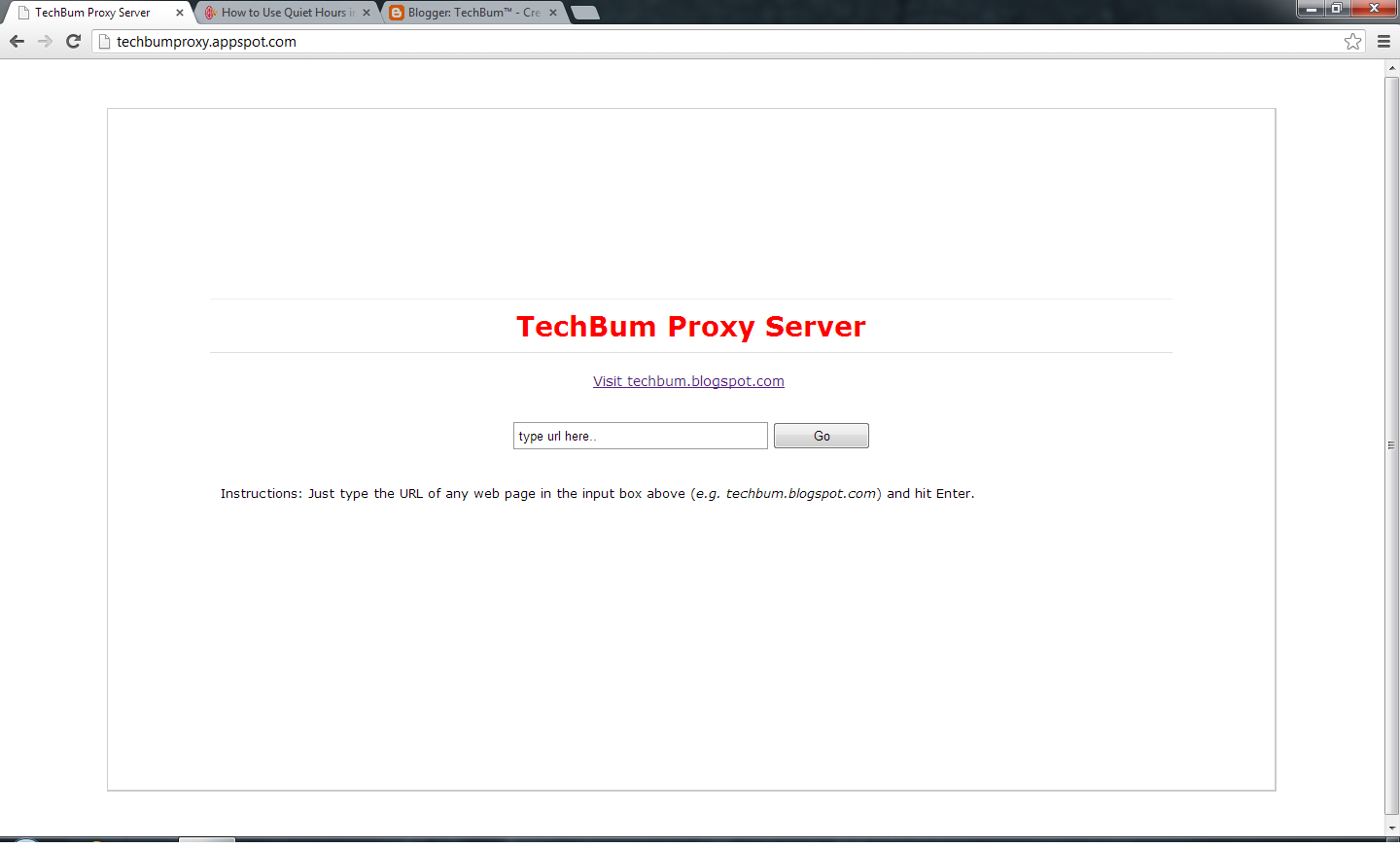The height and width of the screenshot is (848, 1400).
Task: Open a new tab with the new-tab button
Action: pyautogui.click(x=585, y=13)
